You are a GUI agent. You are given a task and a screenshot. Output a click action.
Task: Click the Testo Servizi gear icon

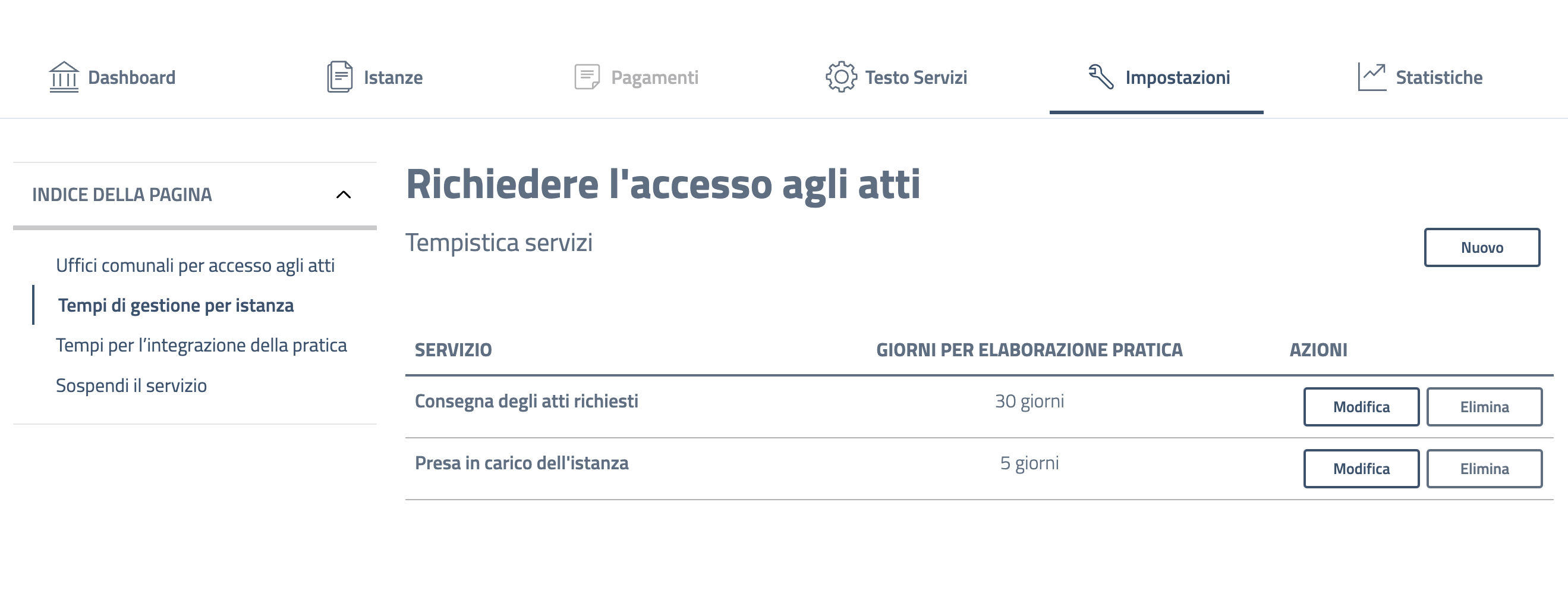tap(840, 77)
